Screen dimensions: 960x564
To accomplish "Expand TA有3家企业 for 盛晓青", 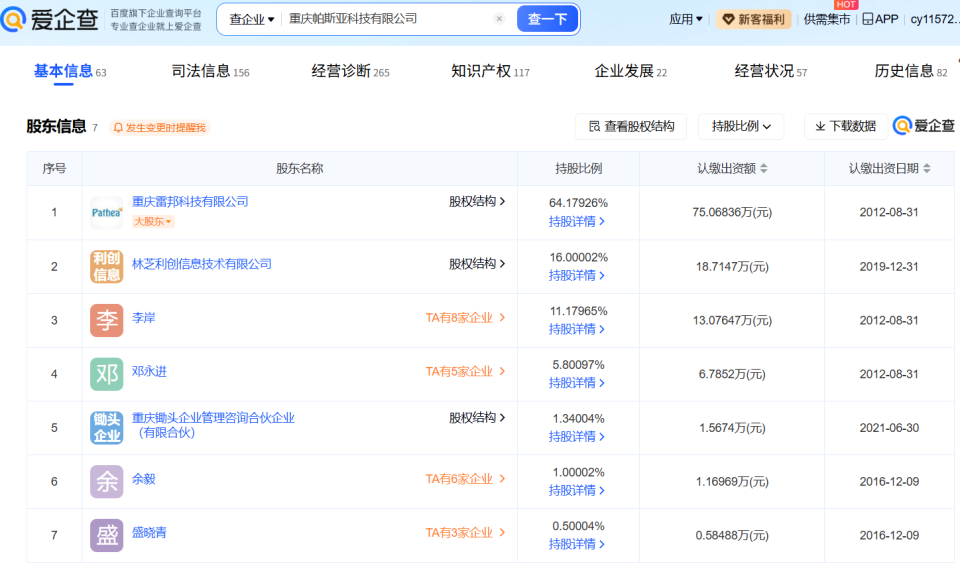I will click(x=465, y=533).
